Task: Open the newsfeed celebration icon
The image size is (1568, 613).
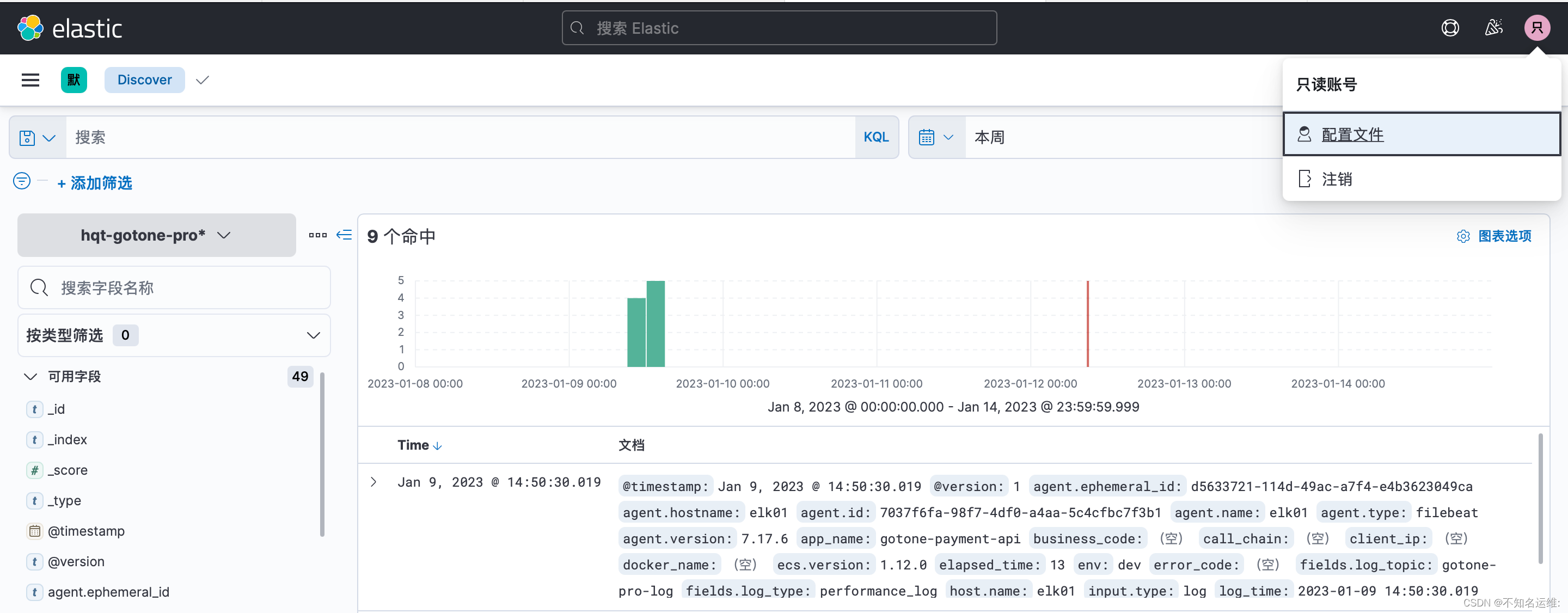Action: click(1493, 28)
